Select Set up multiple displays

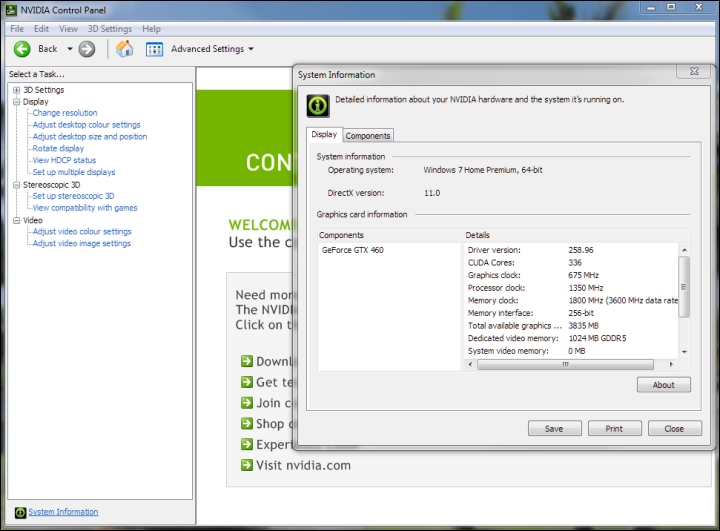point(73,172)
